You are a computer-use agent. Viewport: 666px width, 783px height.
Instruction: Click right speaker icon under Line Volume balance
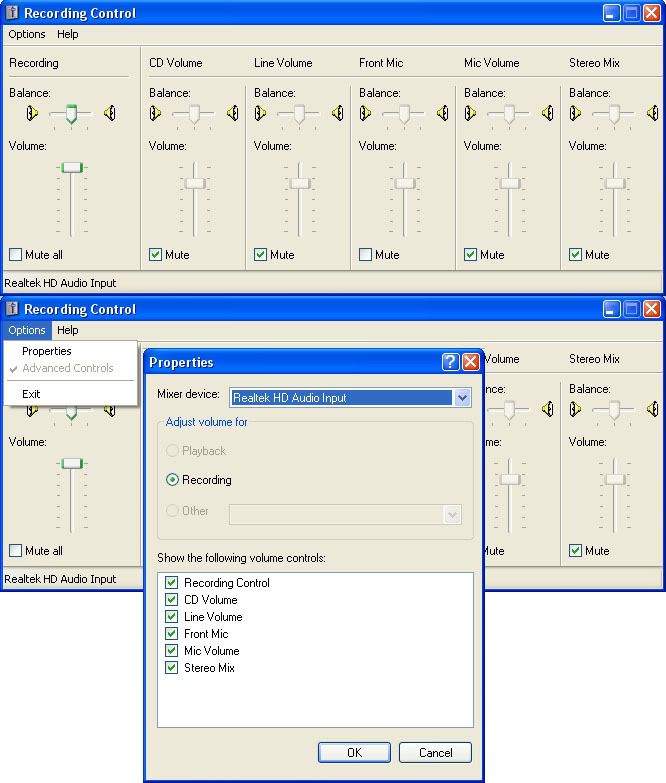(x=337, y=114)
